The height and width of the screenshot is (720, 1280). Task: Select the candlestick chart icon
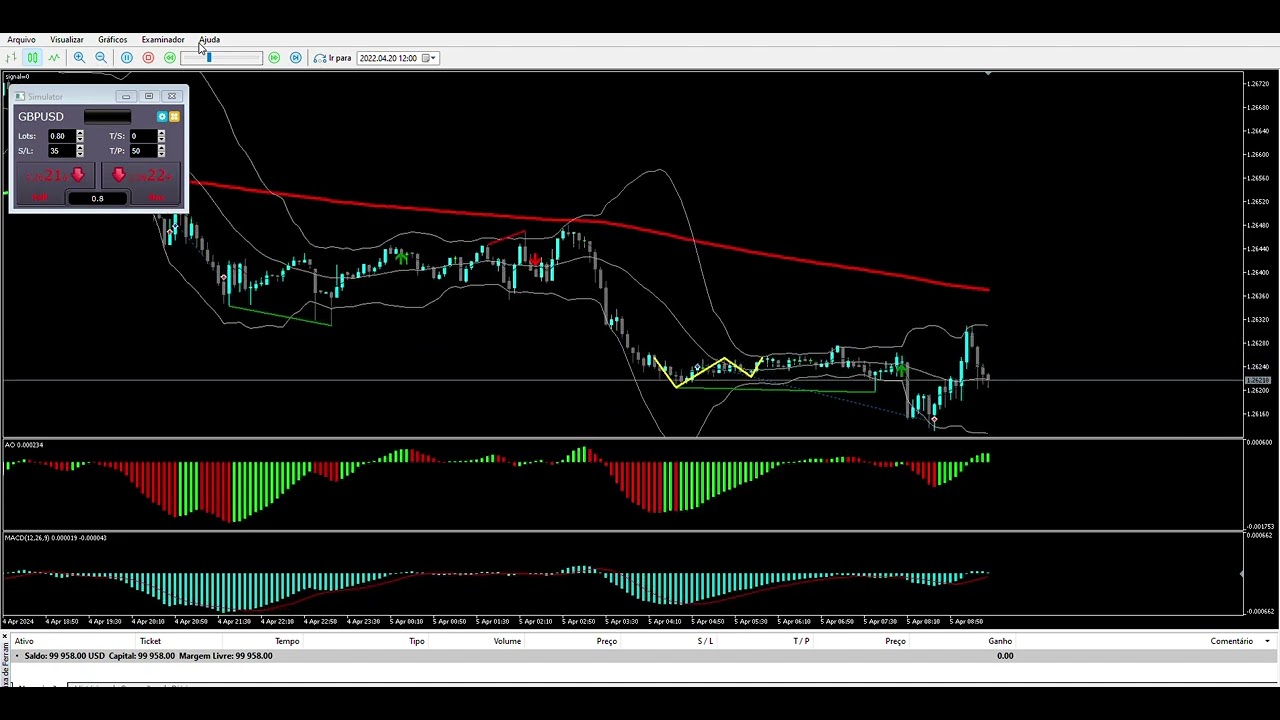click(32, 58)
